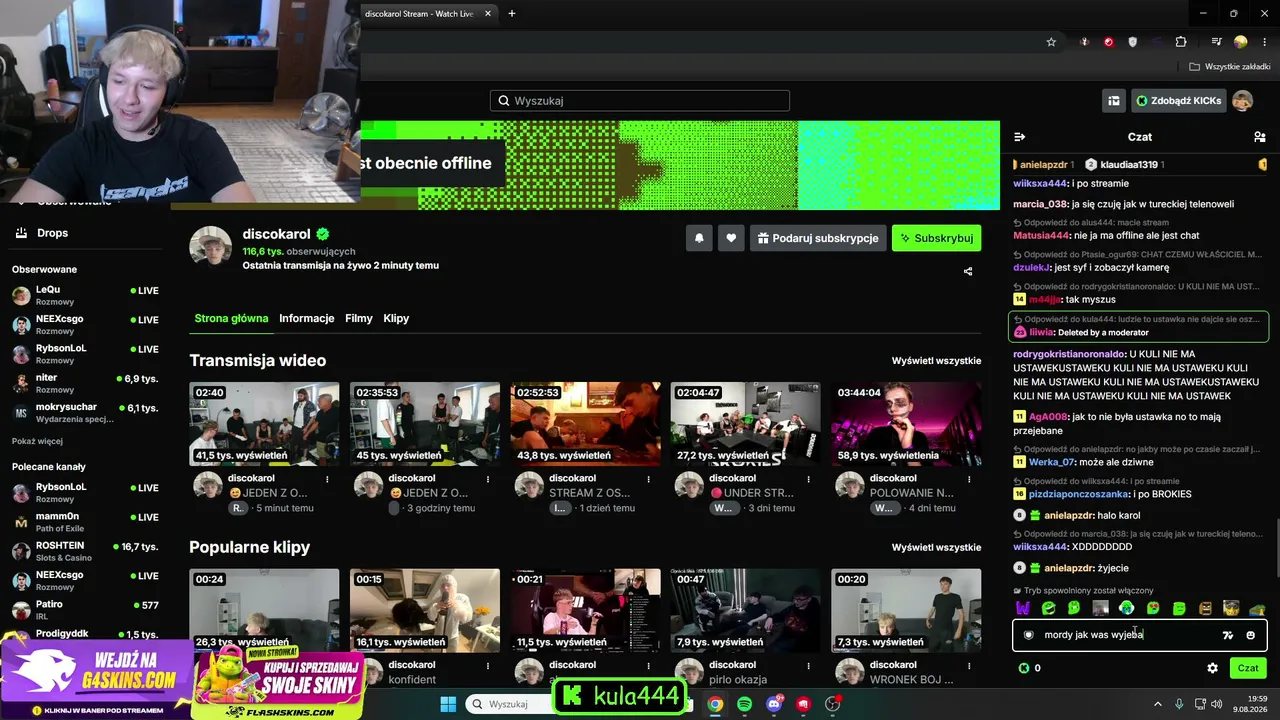Viewport: 1280px width, 720px height.
Task: Switch to the Filmy tab
Action: point(359,319)
